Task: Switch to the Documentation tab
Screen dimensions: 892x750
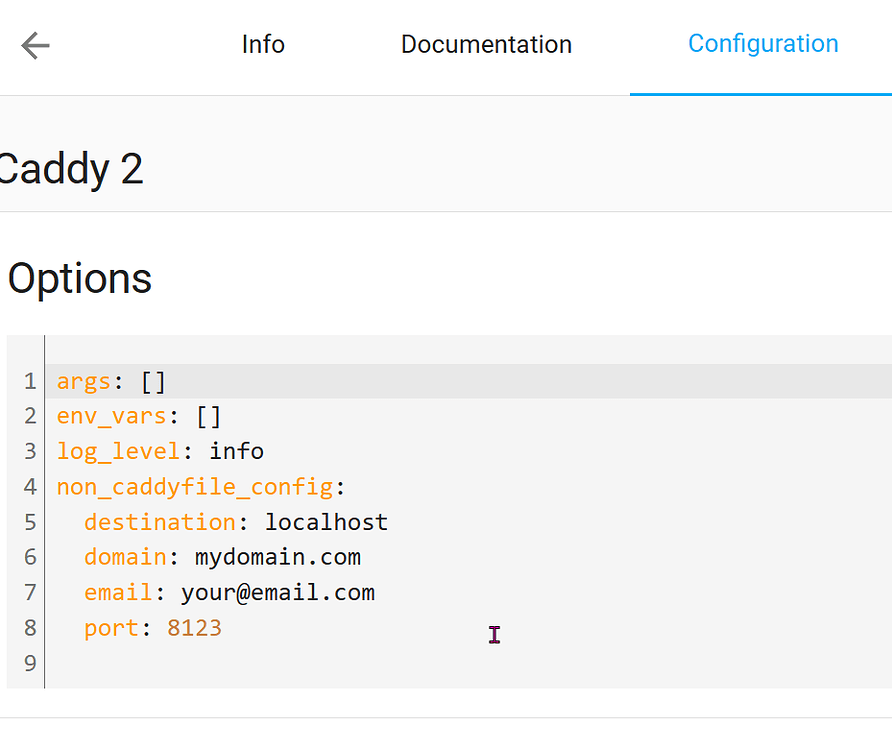Action: click(486, 44)
